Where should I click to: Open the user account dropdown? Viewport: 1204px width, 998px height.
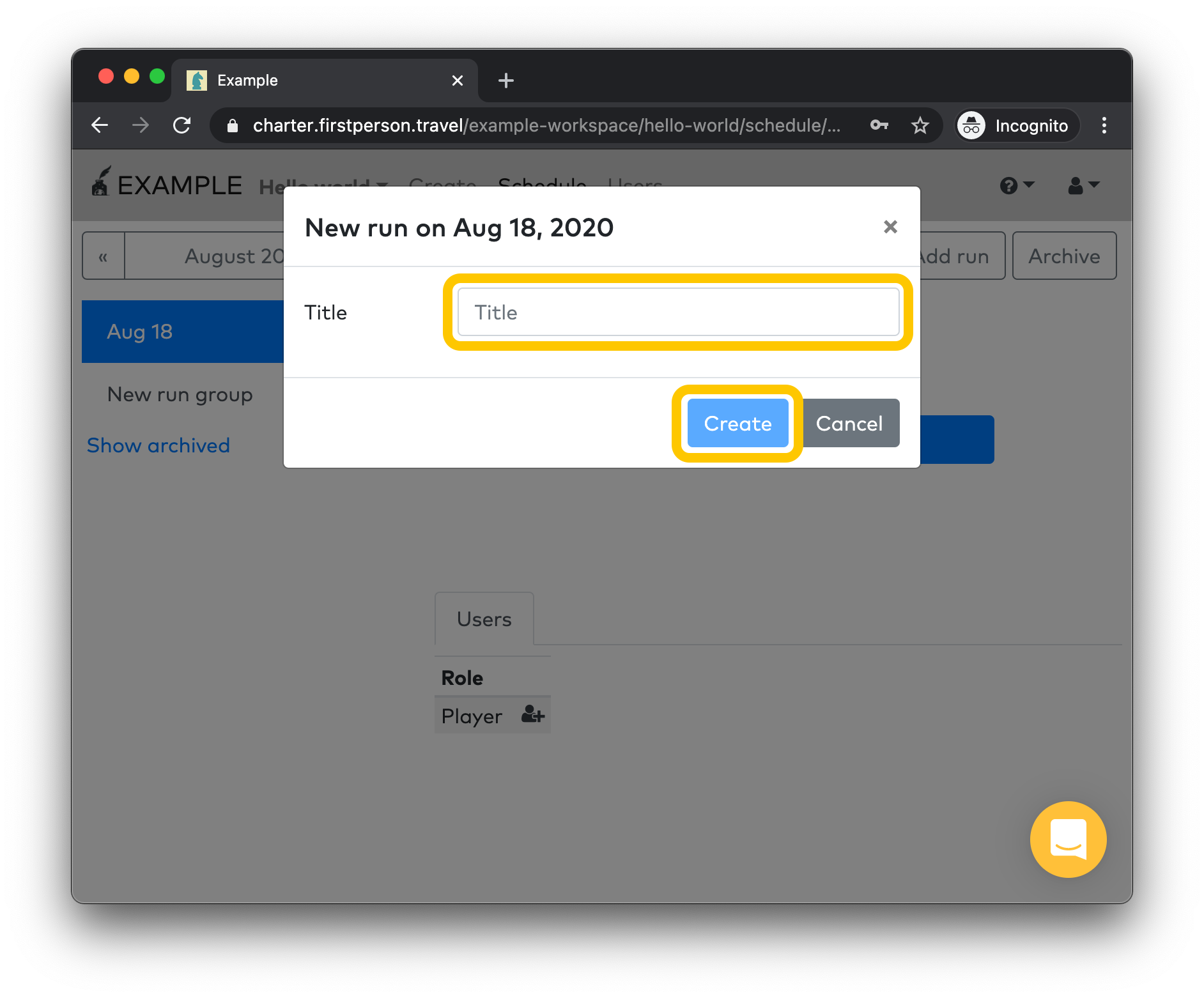click(1083, 185)
